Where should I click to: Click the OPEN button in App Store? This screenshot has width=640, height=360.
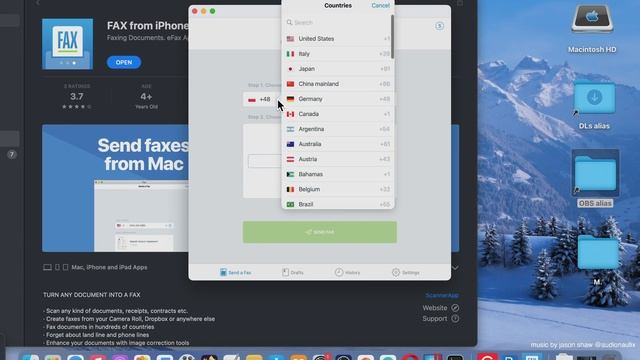124,62
